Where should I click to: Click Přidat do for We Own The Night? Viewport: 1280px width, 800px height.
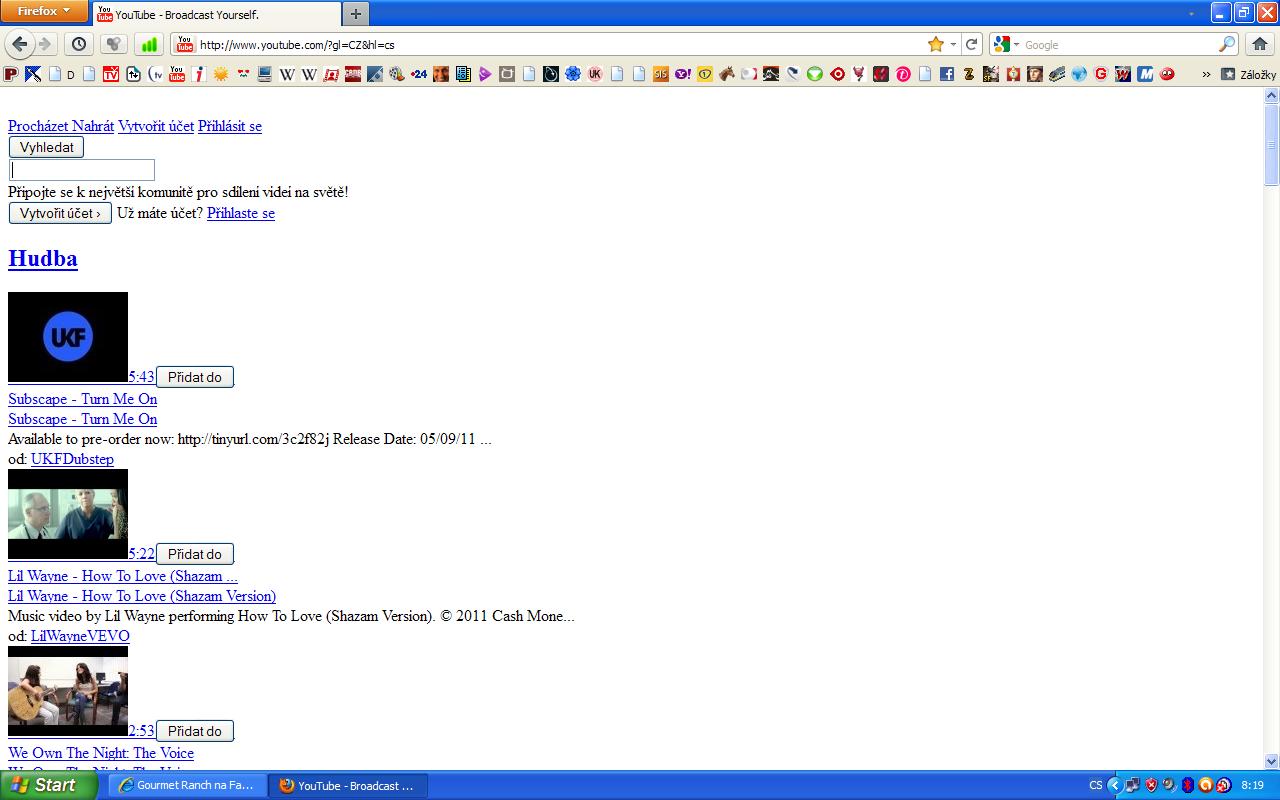(x=195, y=731)
